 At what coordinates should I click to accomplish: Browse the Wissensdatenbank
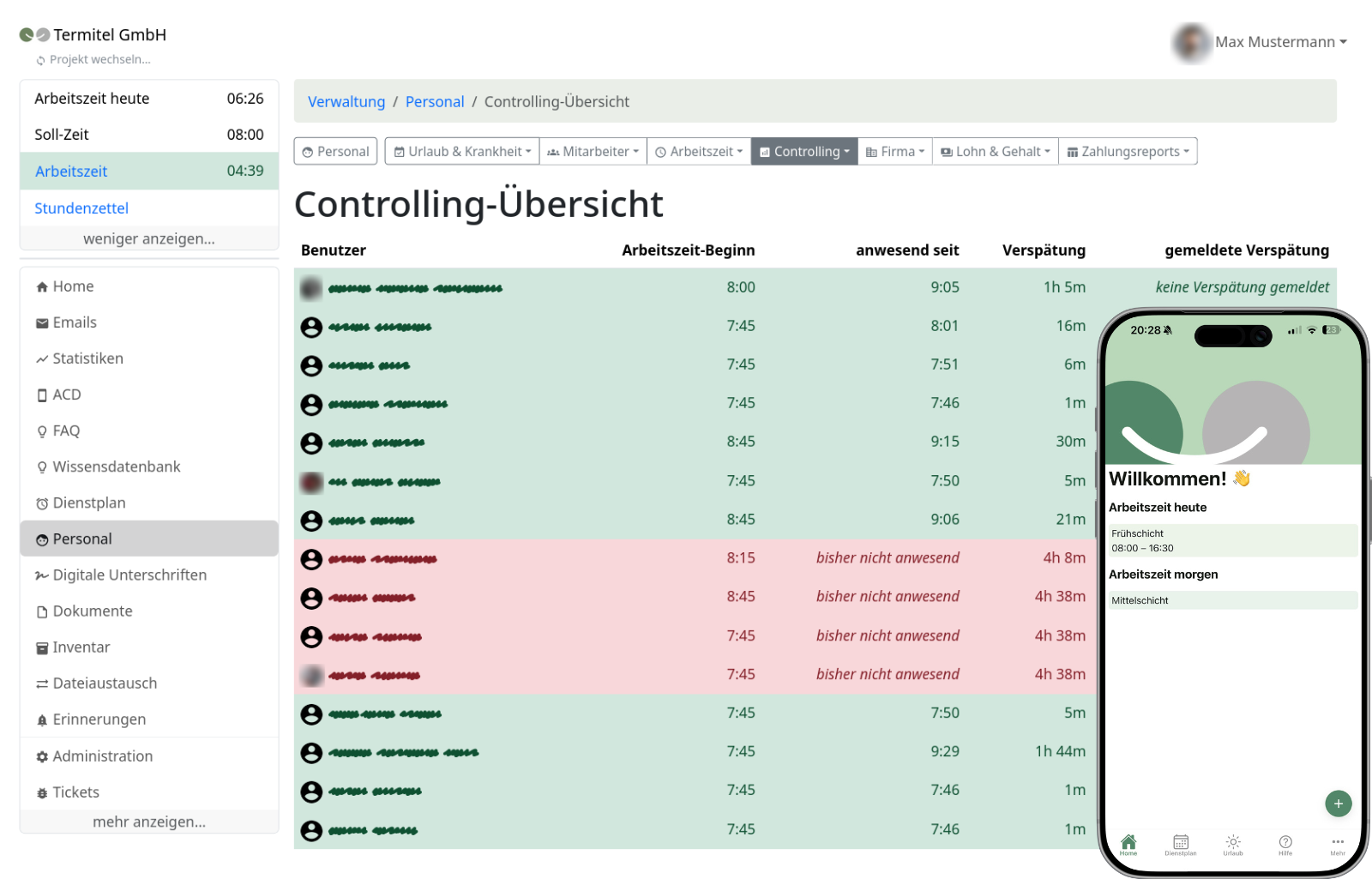[x=117, y=467]
